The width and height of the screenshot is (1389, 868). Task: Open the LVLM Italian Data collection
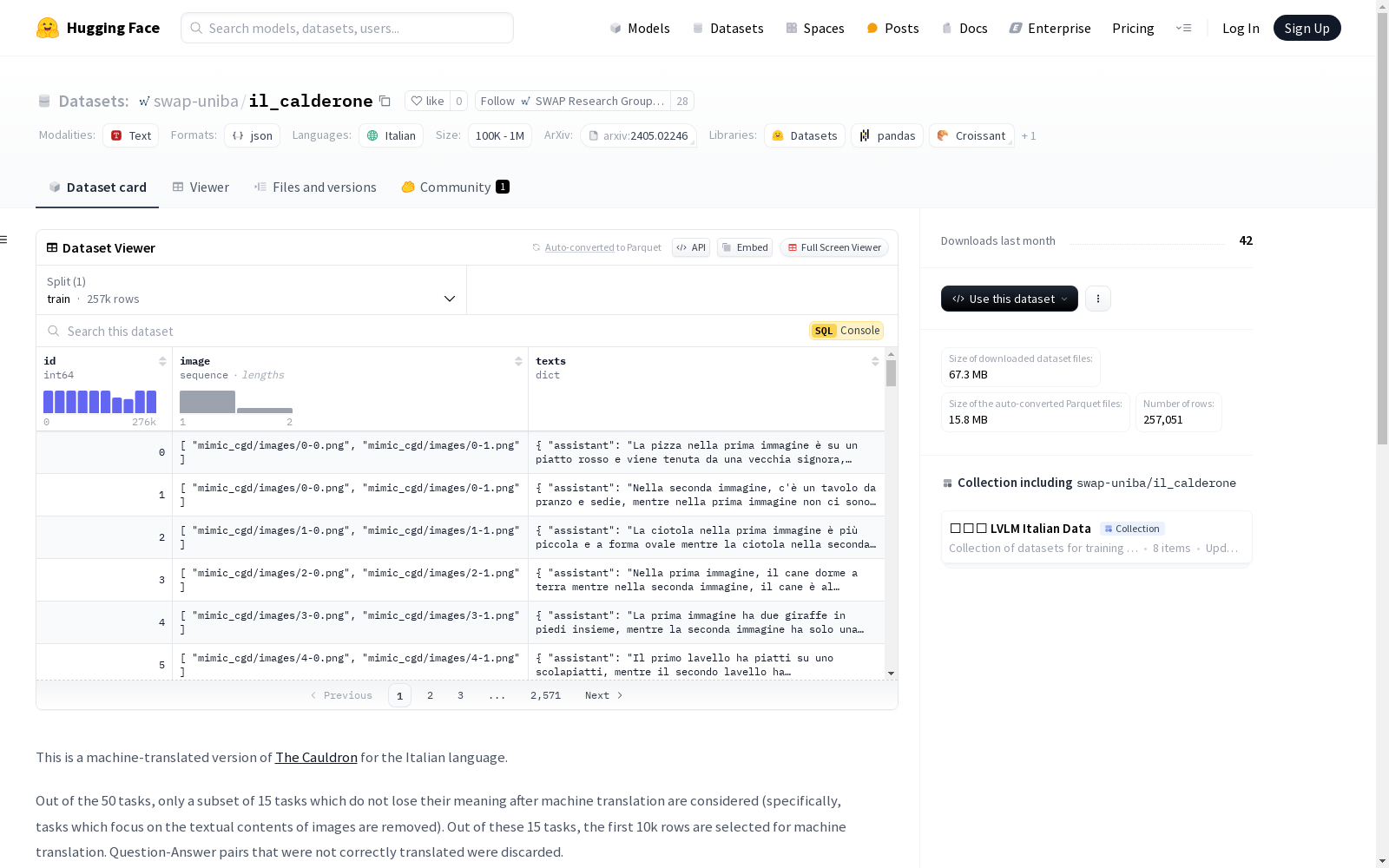1096,537
